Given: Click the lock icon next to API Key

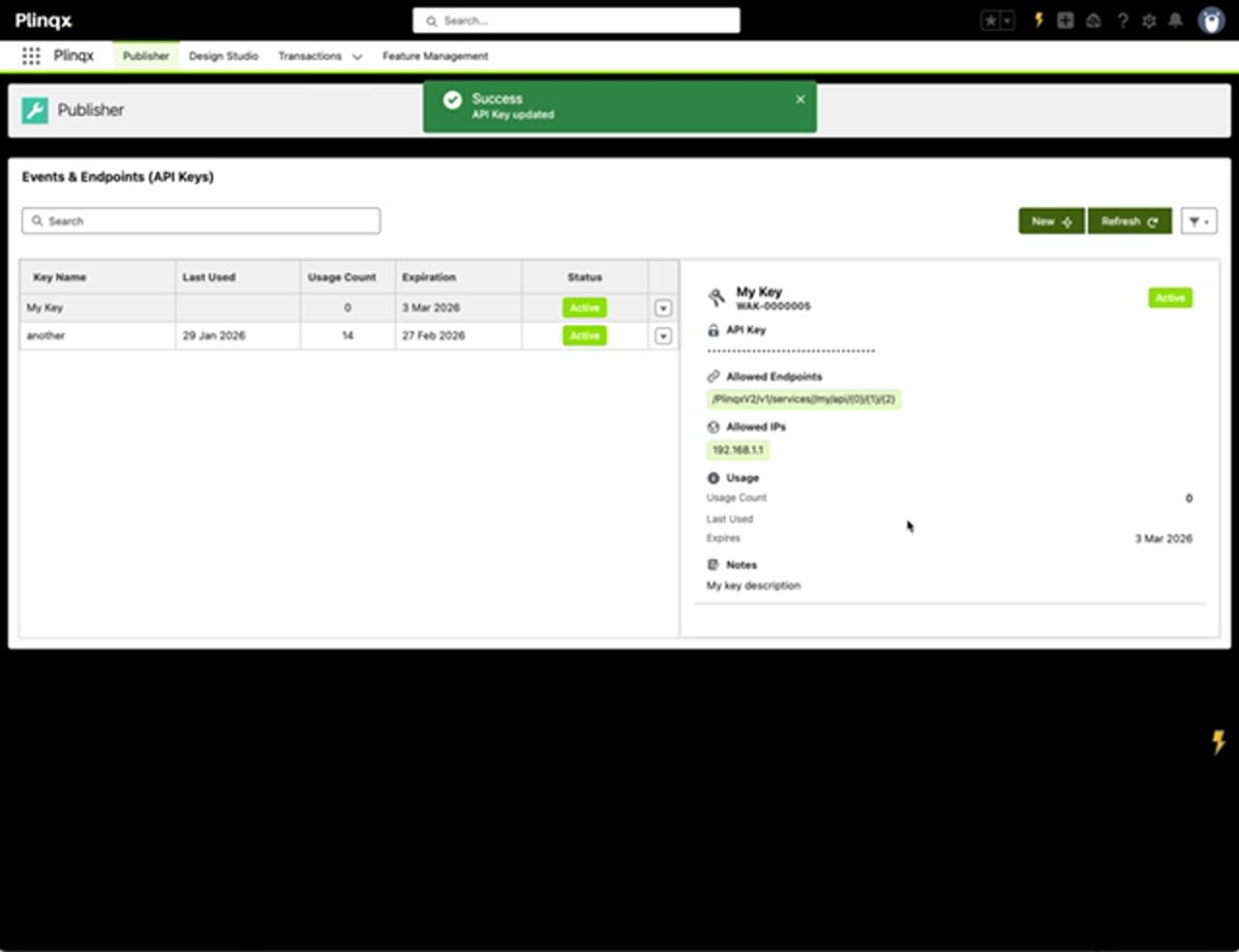Looking at the screenshot, I should pyautogui.click(x=713, y=330).
